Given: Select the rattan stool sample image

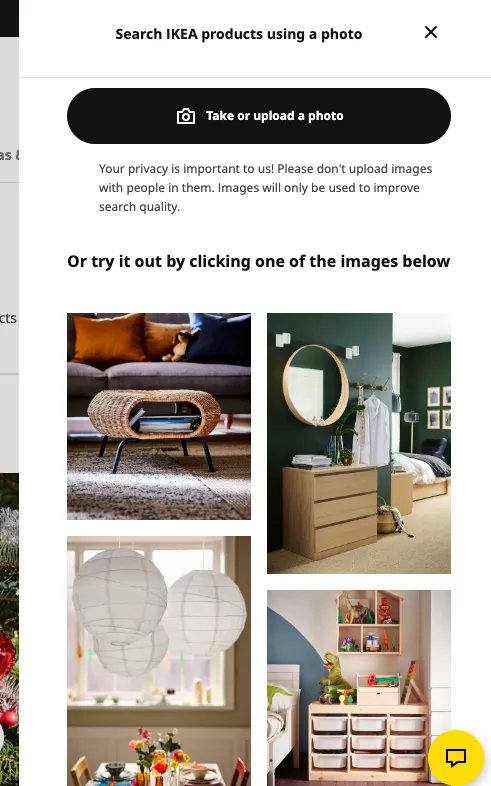Looking at the screenshot, I should (159, 416).
